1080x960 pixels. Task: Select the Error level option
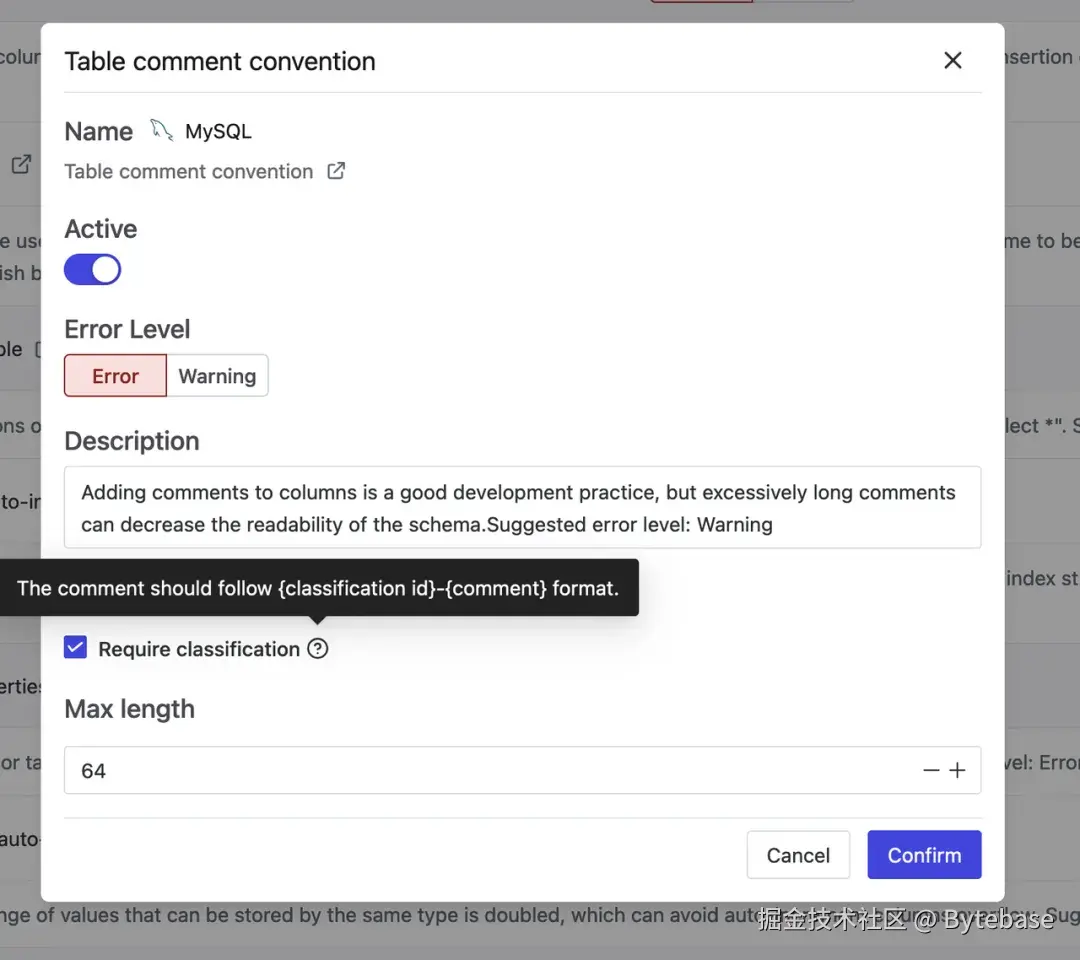coord(115,376)
